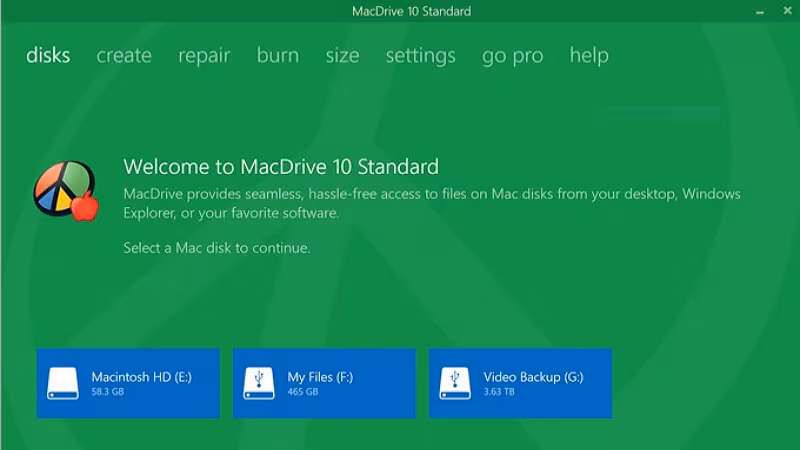Switch to the create tab
Viewport: 800px width, 450px height.
[124, 55]
